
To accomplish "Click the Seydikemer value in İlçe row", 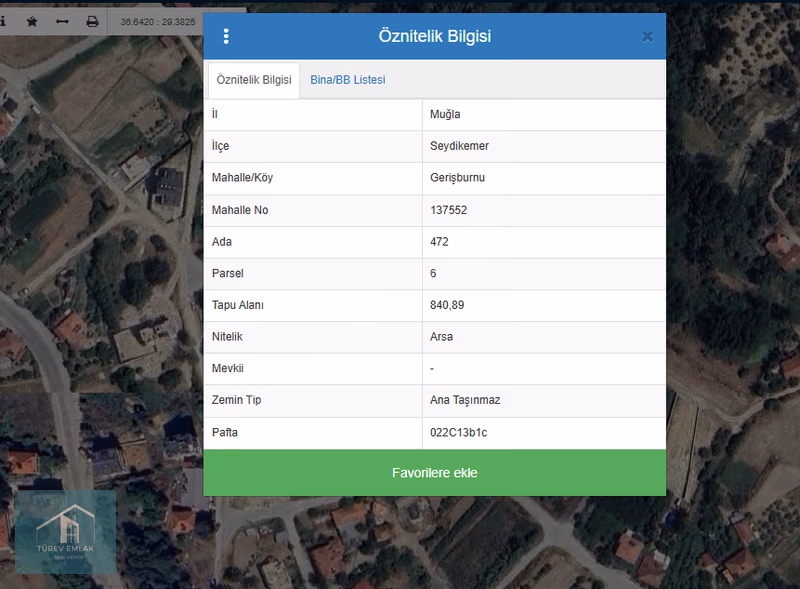I will coord(459,146).
